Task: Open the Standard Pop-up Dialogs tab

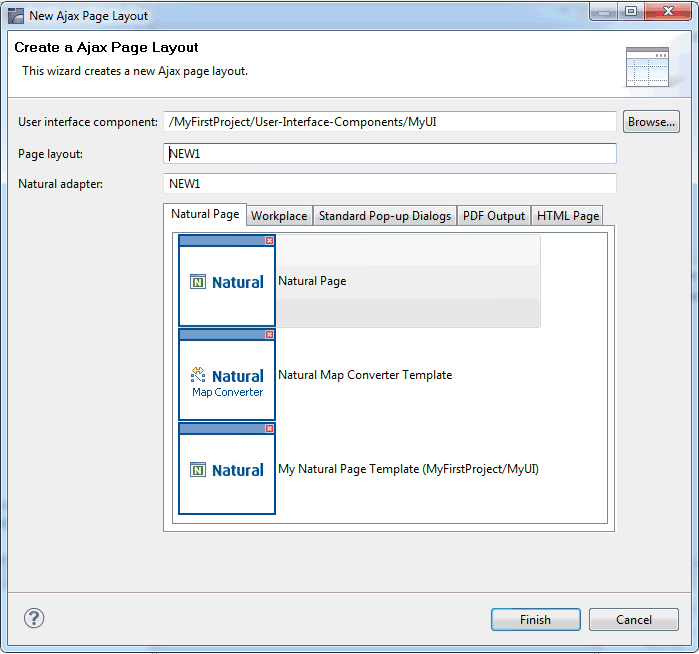Action: pos(385,216)
